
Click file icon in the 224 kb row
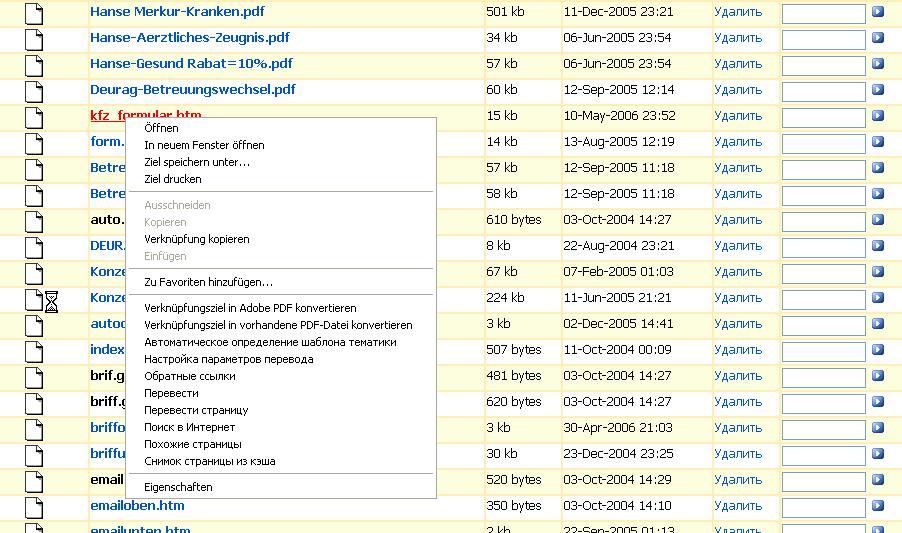coord(34,300)
